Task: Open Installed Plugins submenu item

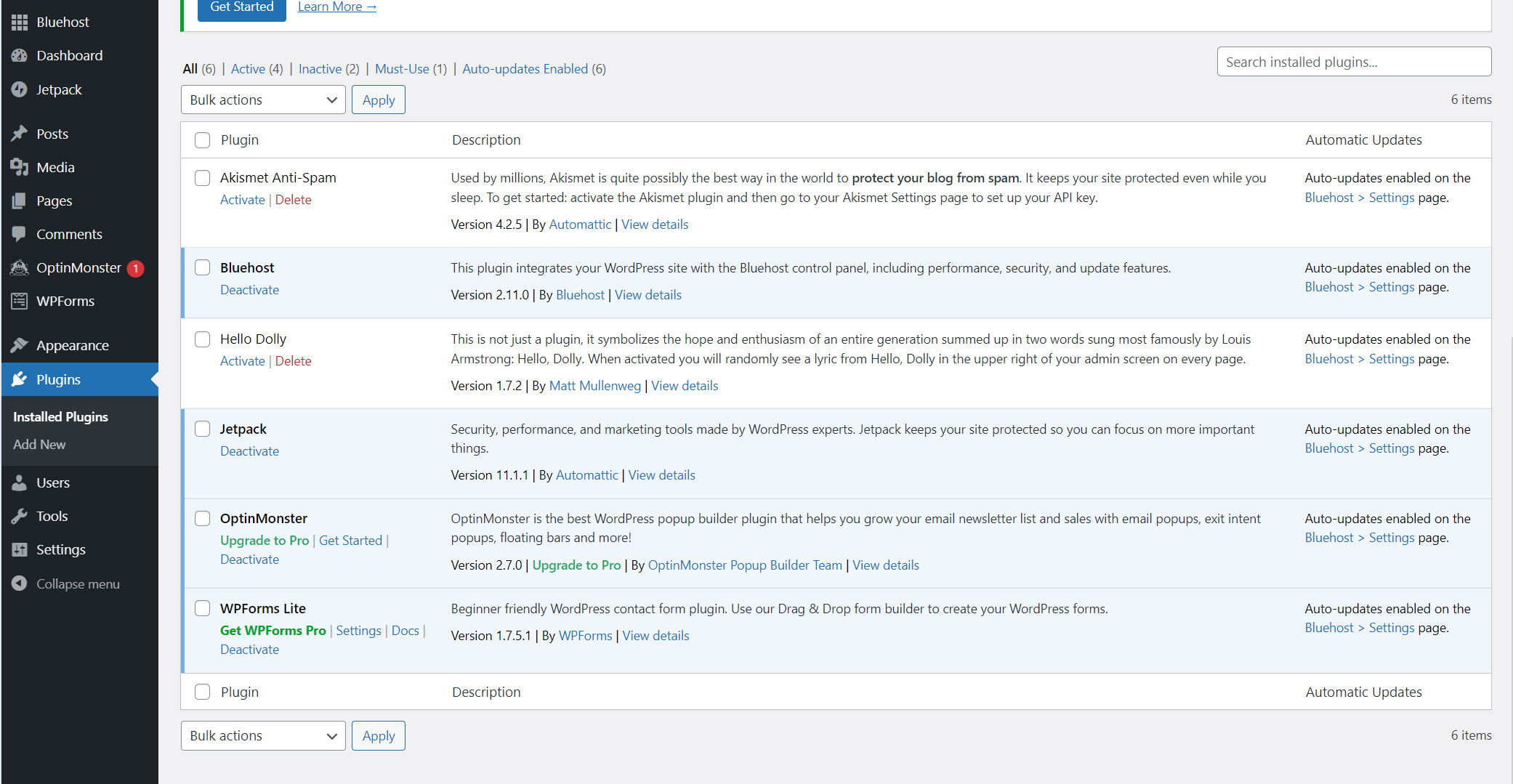Action: [x=60, y=417]
